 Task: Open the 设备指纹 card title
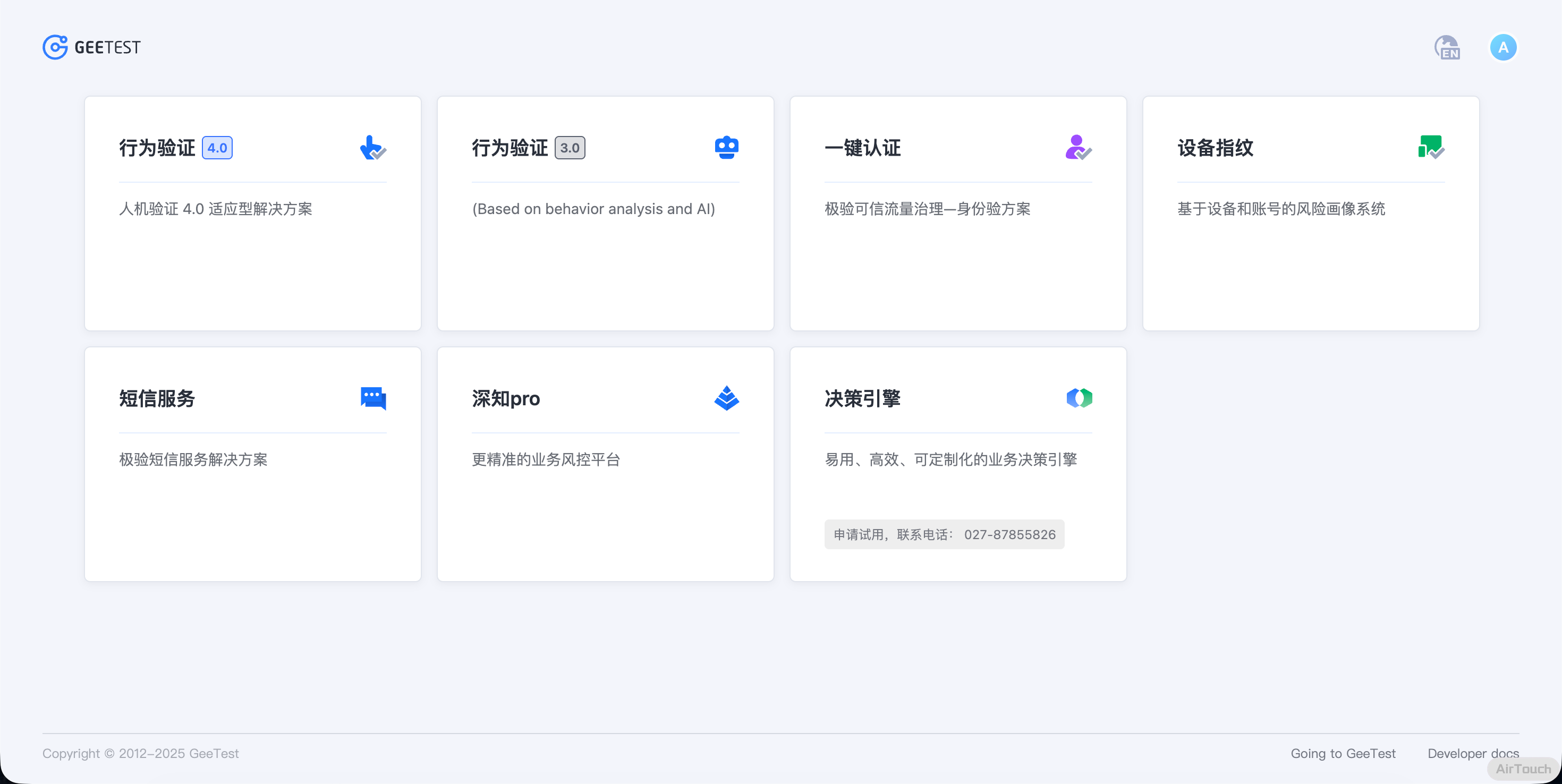pos(1215,148)
